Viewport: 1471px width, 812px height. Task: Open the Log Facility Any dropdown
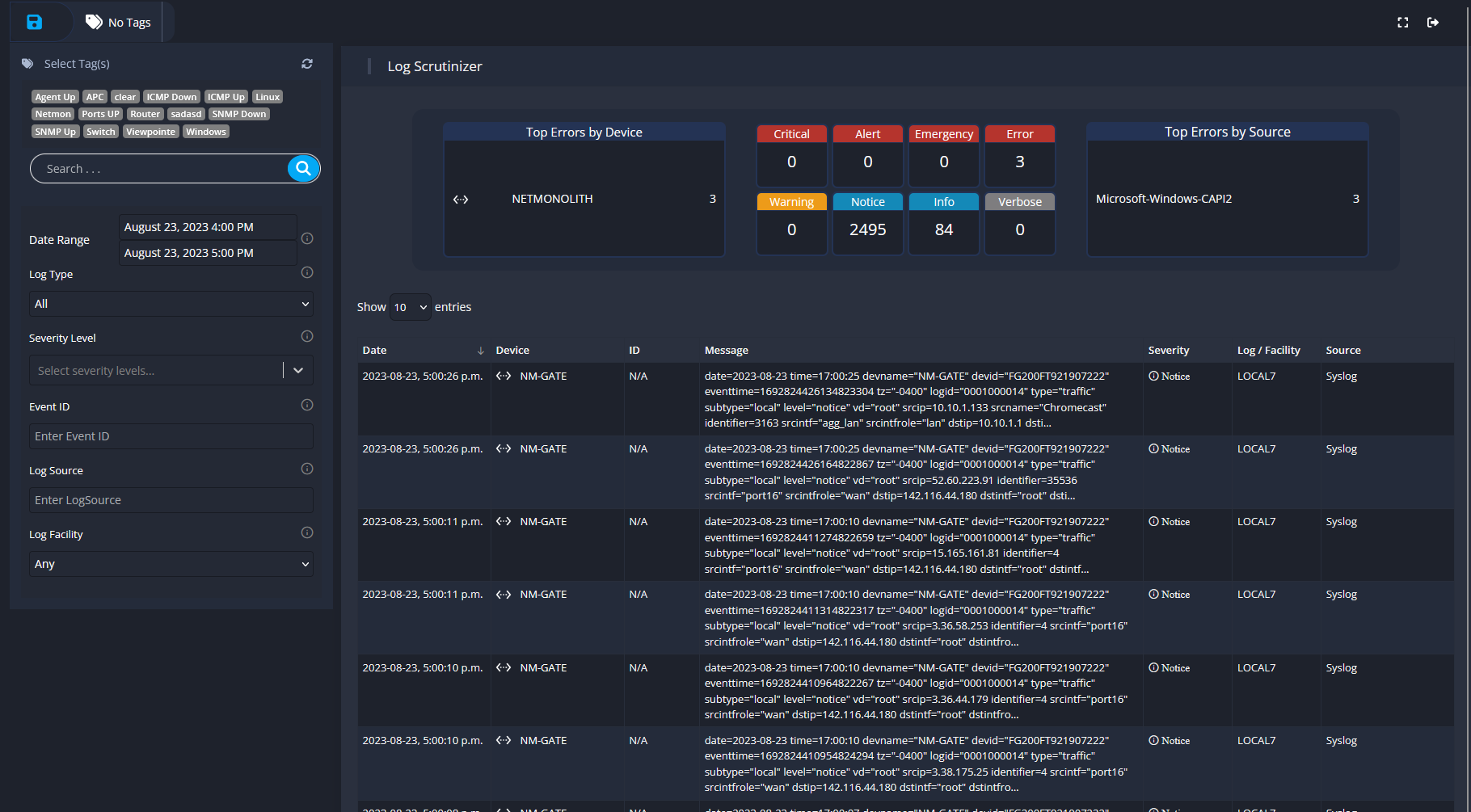171,564
